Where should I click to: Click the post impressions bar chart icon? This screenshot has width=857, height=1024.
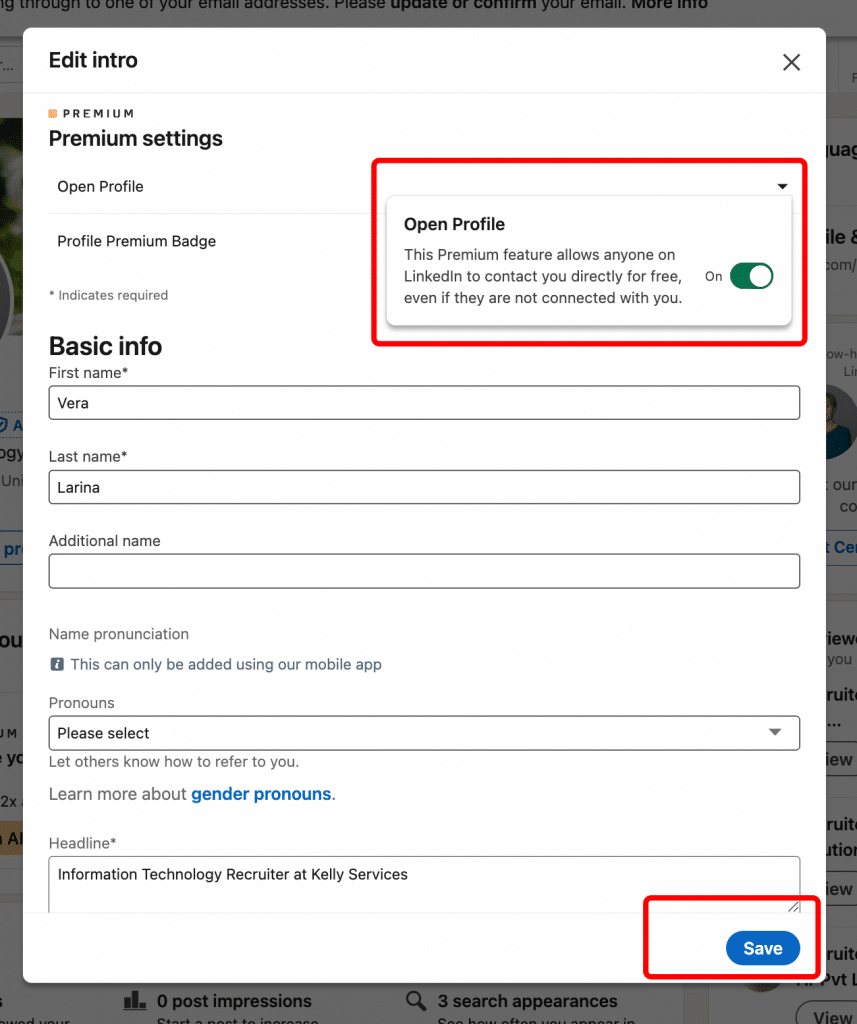click(134, 1000)
